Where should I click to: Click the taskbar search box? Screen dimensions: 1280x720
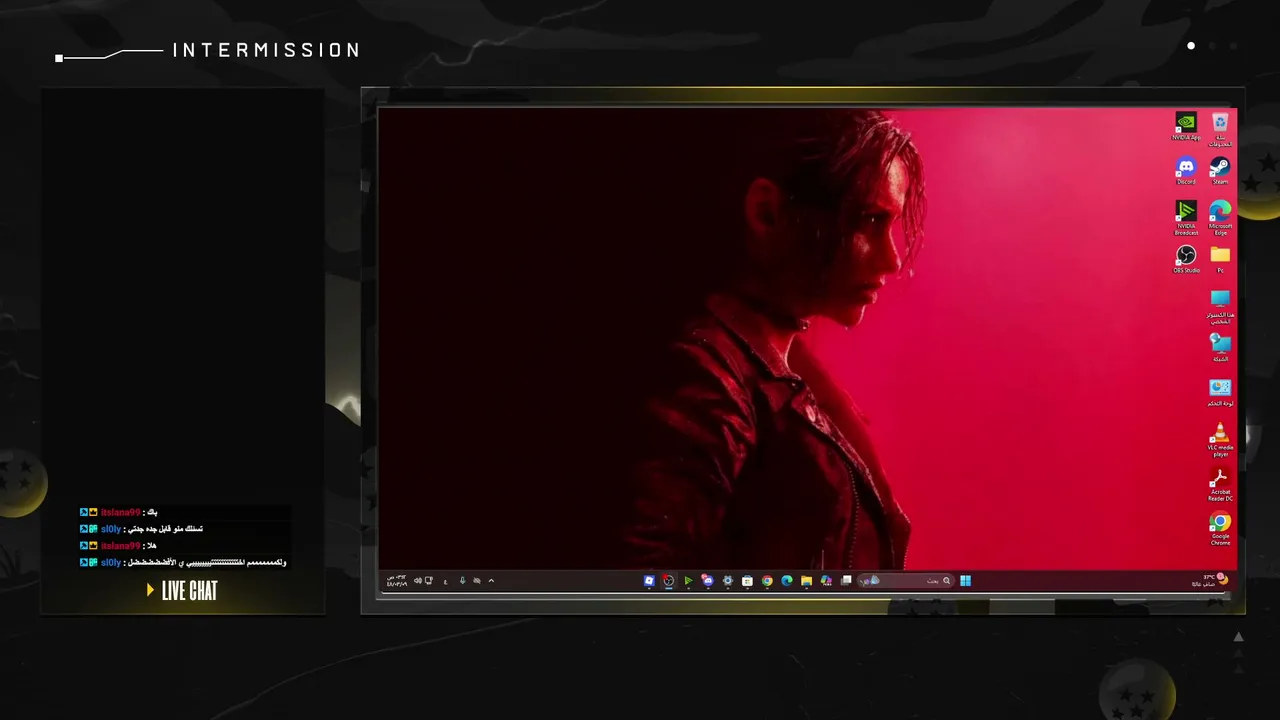pos(908,580)
